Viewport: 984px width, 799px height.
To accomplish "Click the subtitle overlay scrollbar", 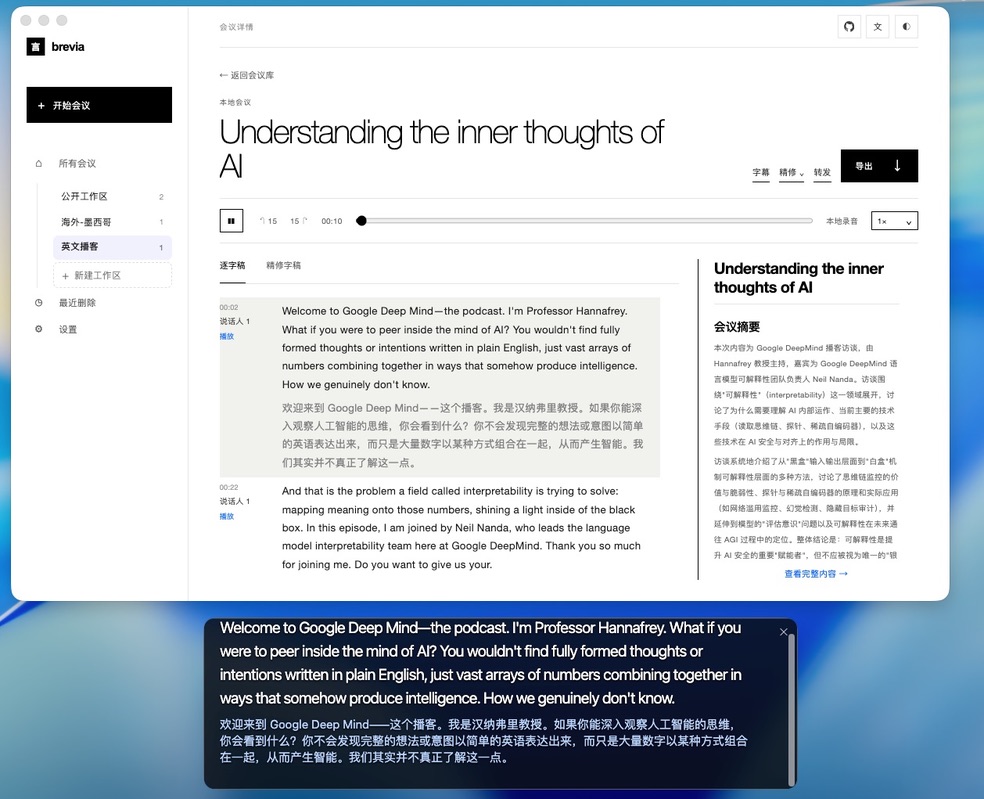I will point(791,709).
